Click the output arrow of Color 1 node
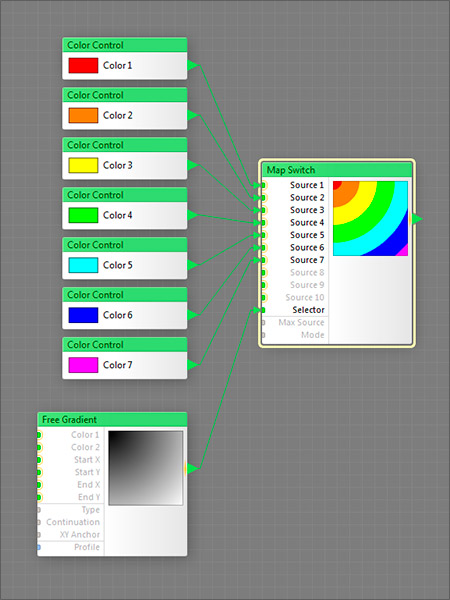450x600 pixels. (x=193, y=65)
